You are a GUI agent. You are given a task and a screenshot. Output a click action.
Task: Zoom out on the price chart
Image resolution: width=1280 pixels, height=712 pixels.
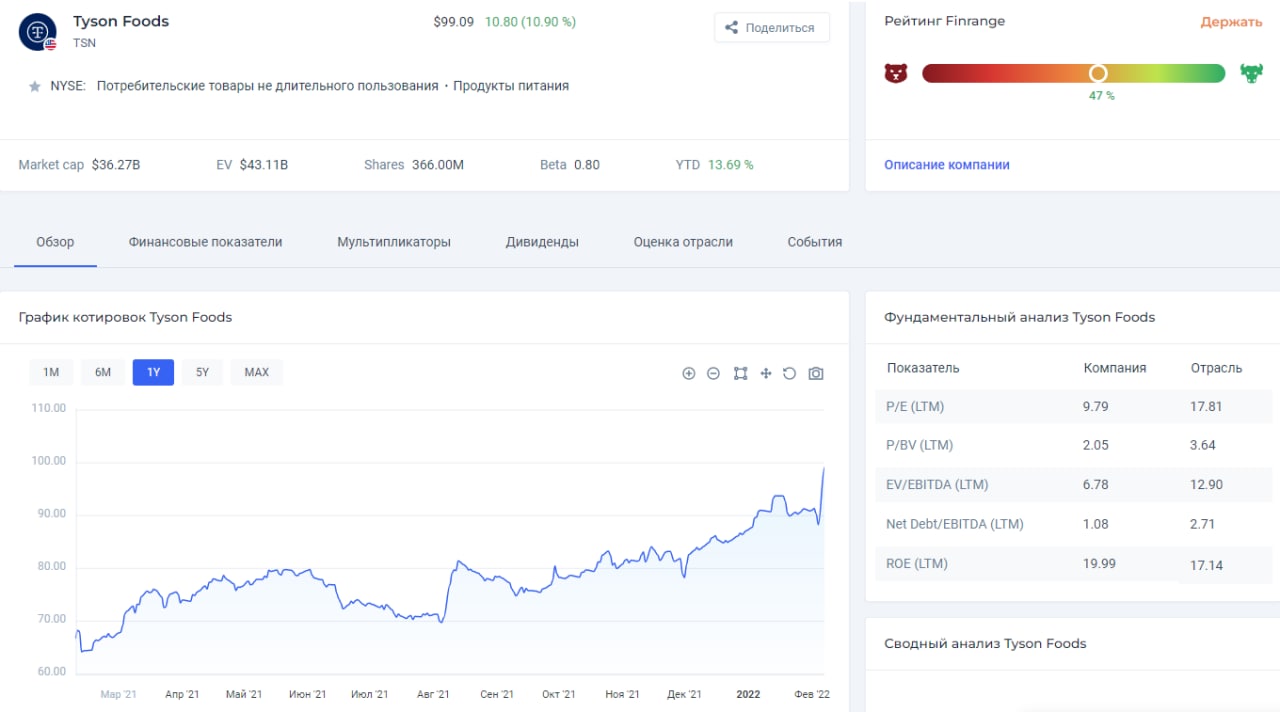tap(713, 374)
